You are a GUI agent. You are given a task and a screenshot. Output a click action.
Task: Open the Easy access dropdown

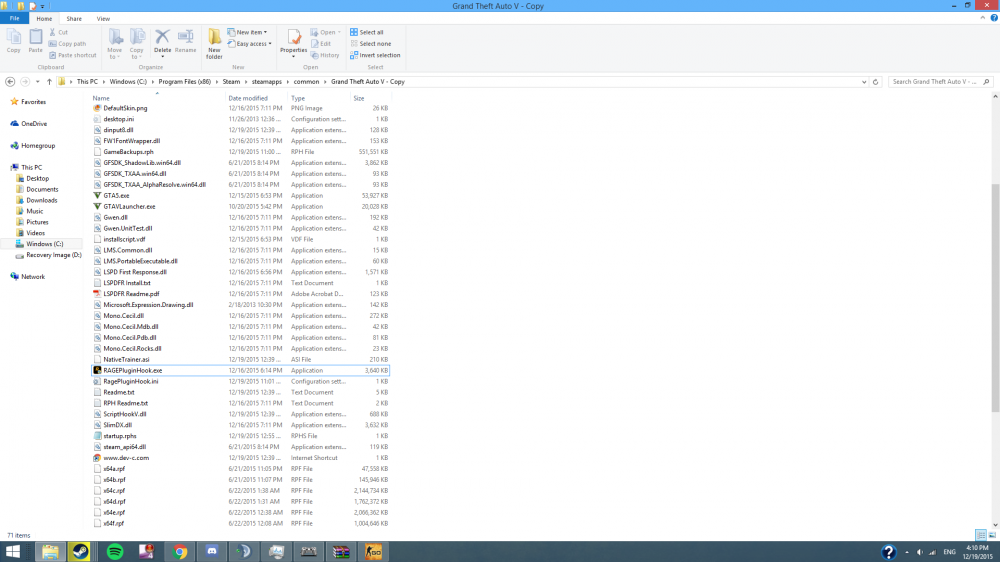[x=249, y=43]
